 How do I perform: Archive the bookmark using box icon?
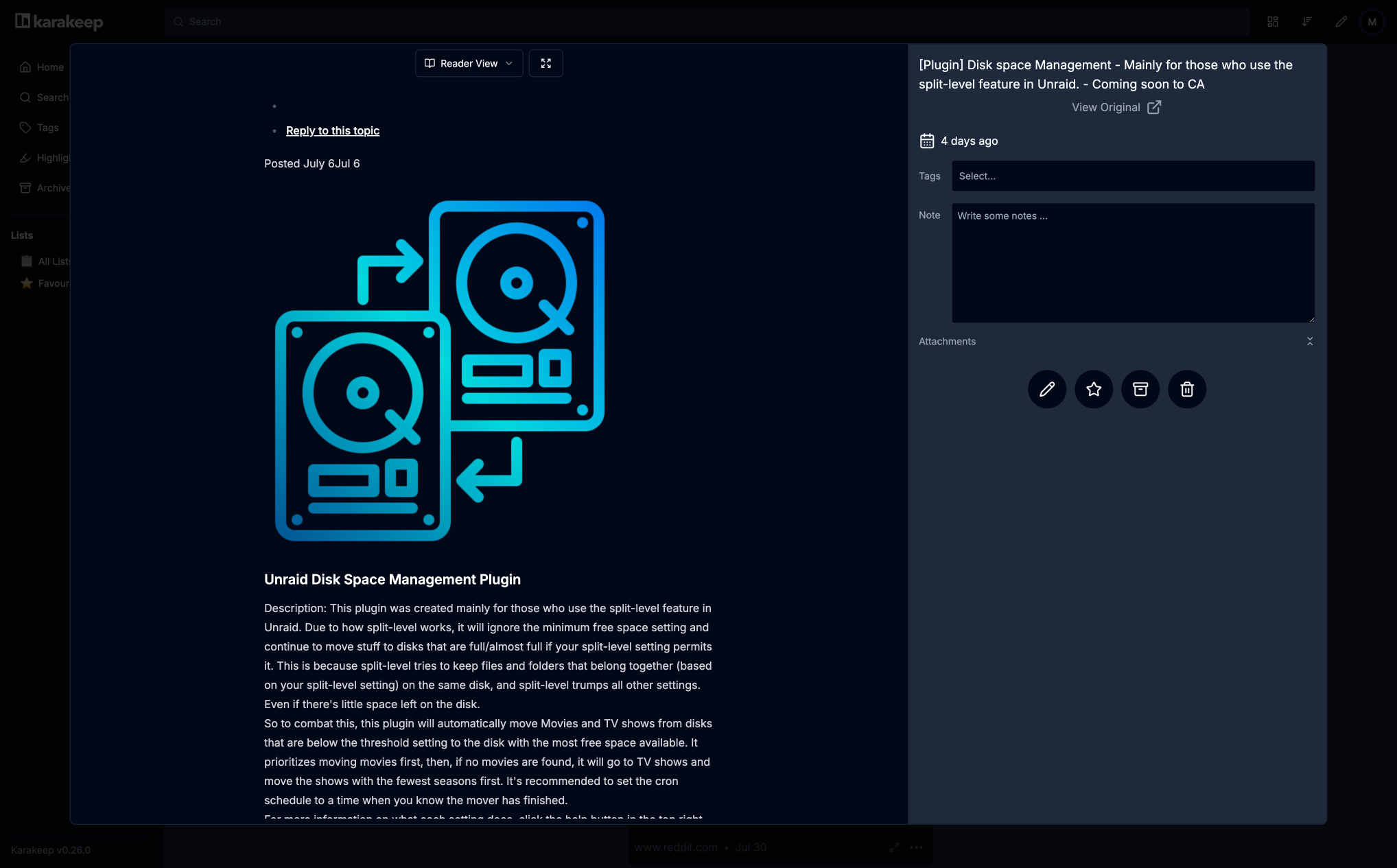(1140, 389)
